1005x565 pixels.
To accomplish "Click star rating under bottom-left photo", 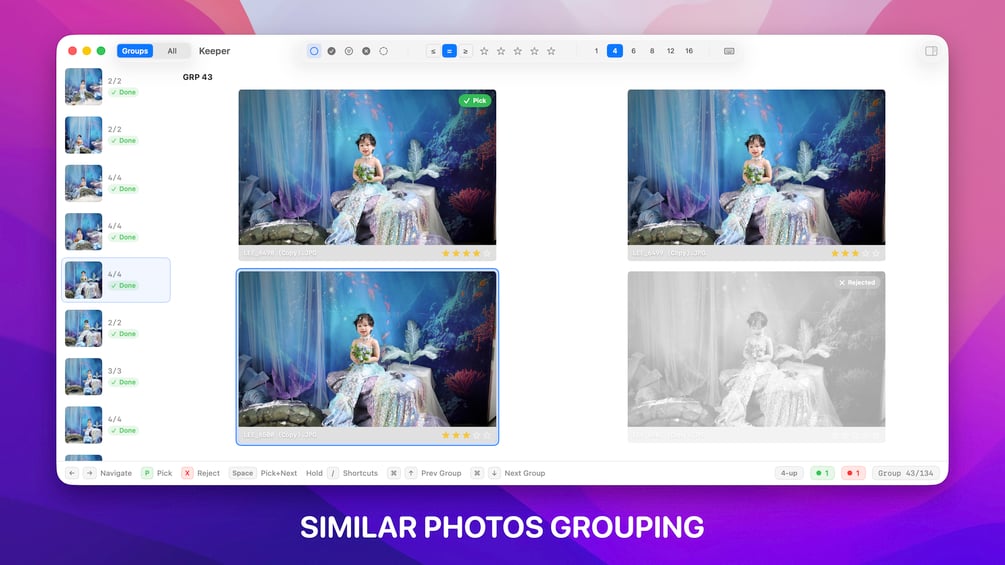I will pos(466,436).
